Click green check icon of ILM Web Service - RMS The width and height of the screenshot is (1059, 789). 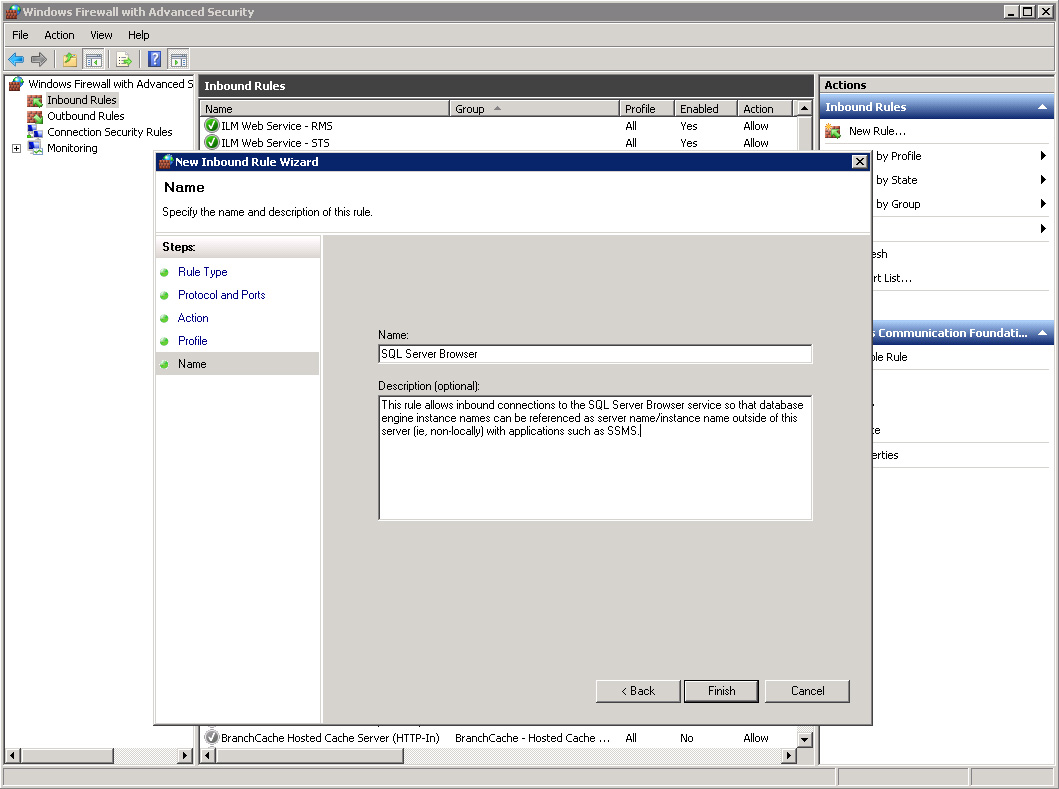[x=212, y=126]
